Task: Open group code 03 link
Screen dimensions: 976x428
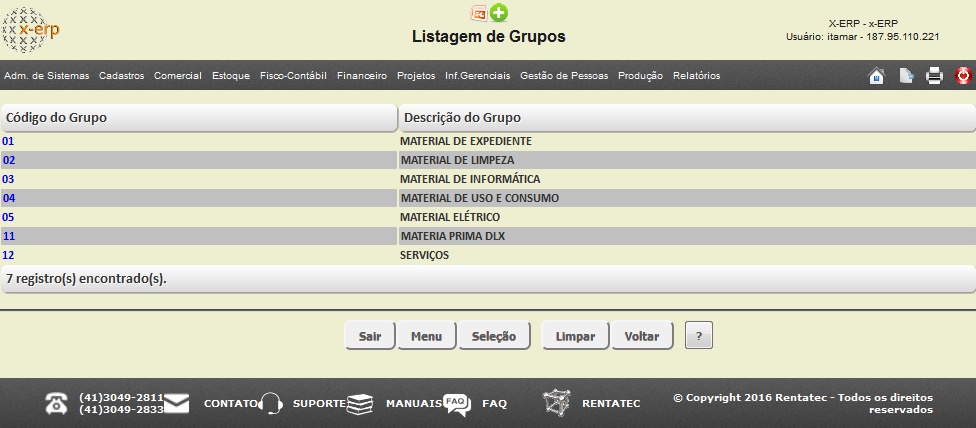Action: 8,179
